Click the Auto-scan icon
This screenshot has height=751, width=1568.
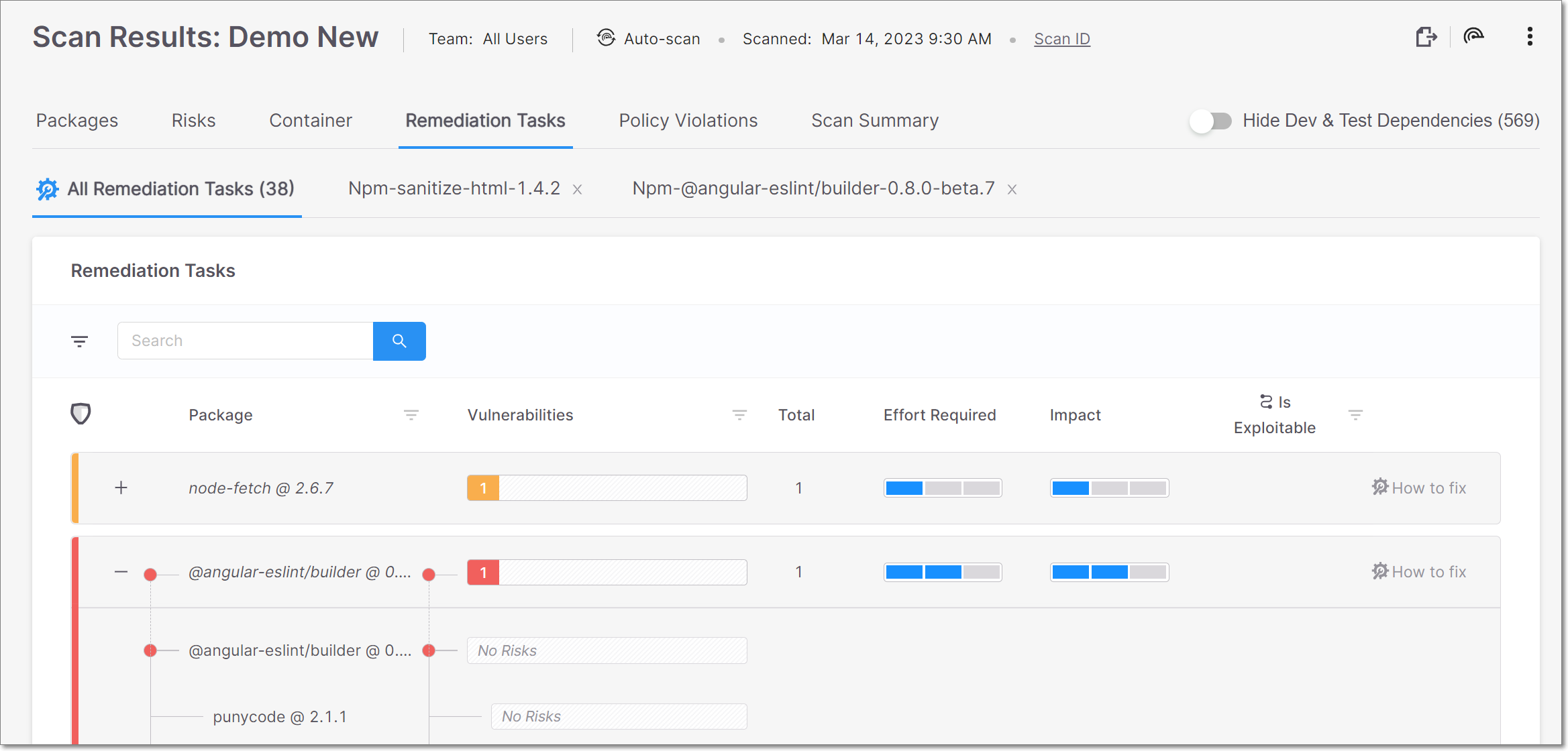coord(606,38)
